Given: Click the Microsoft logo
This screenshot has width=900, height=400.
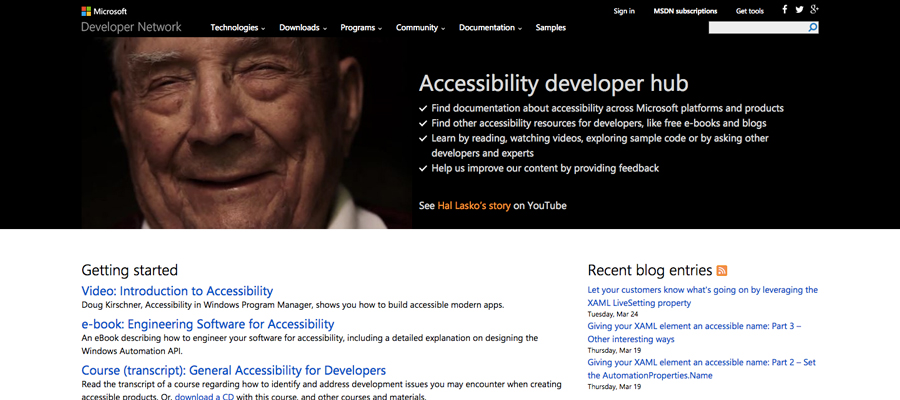Looking at the screenshot, I should pos(104,11).
